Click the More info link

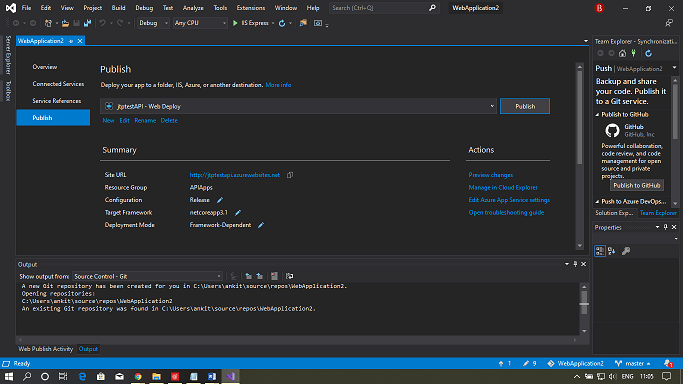click(278, 85)
